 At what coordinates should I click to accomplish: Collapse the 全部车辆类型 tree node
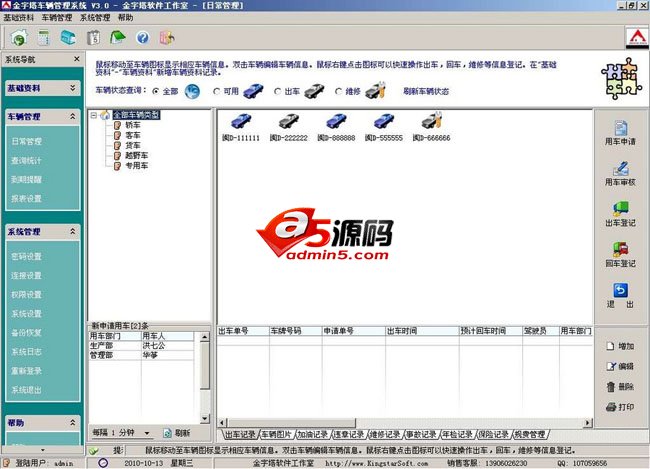(x=94, y=115)
